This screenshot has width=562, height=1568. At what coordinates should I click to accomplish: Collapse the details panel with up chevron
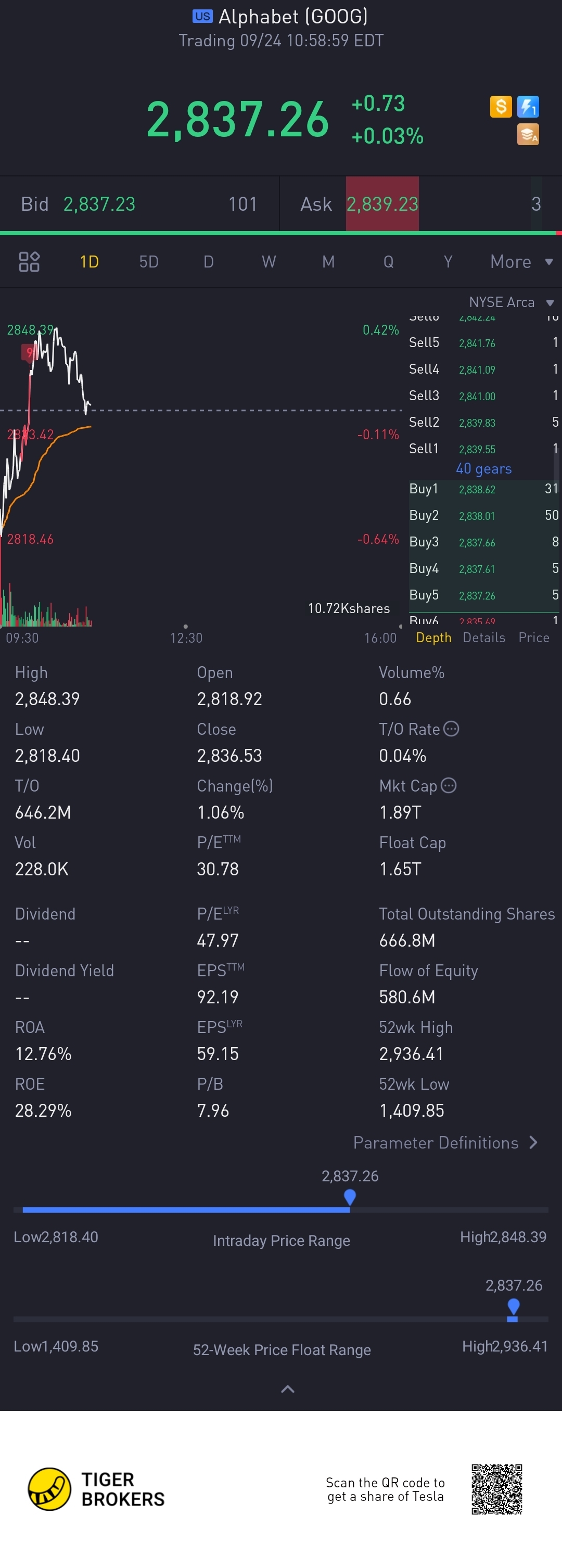coord(287,1389)
